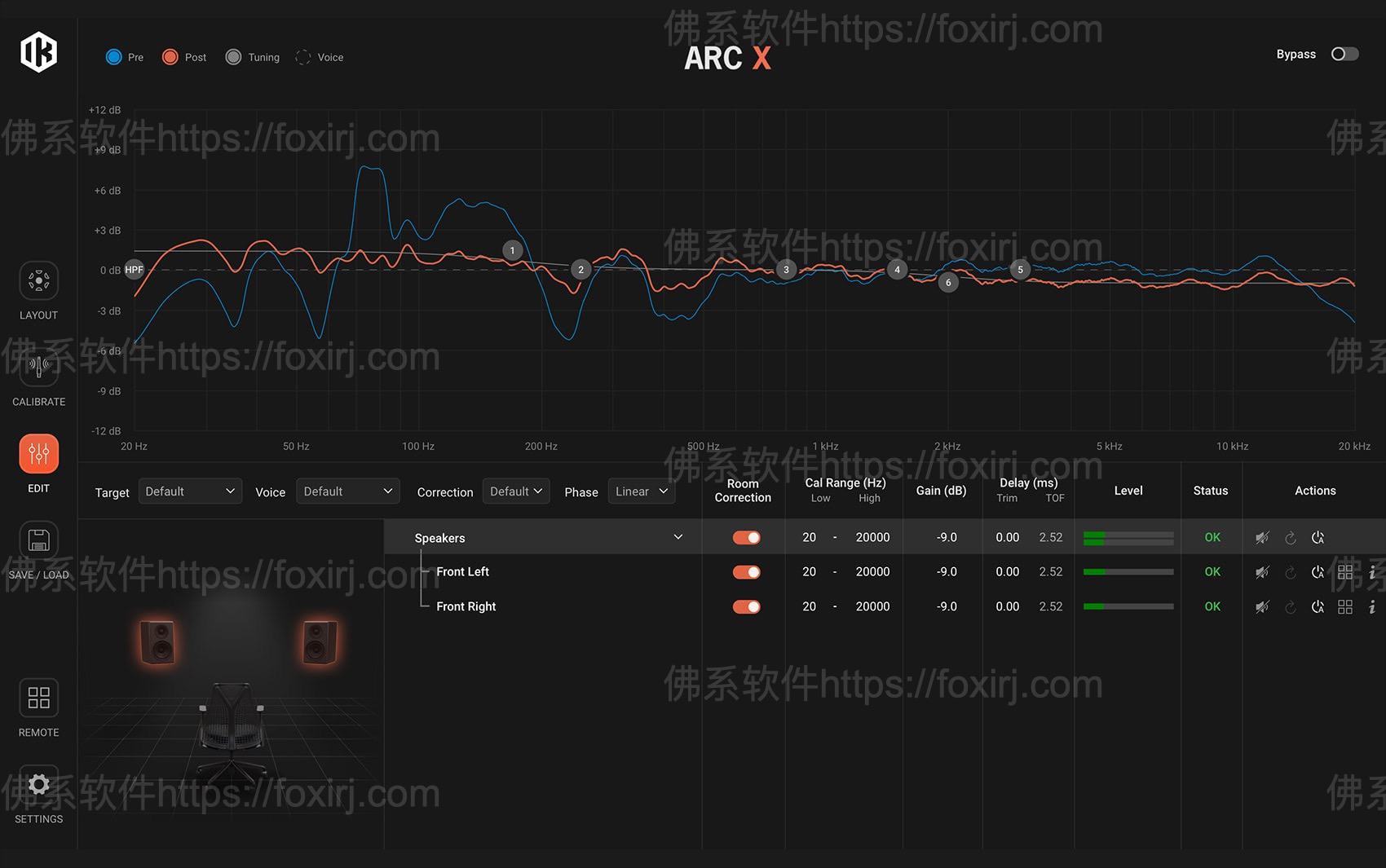Screen dimensions: 1386x868
Task: Open grid icon for Front Left speaker
Action: [x=1345, y=572]
